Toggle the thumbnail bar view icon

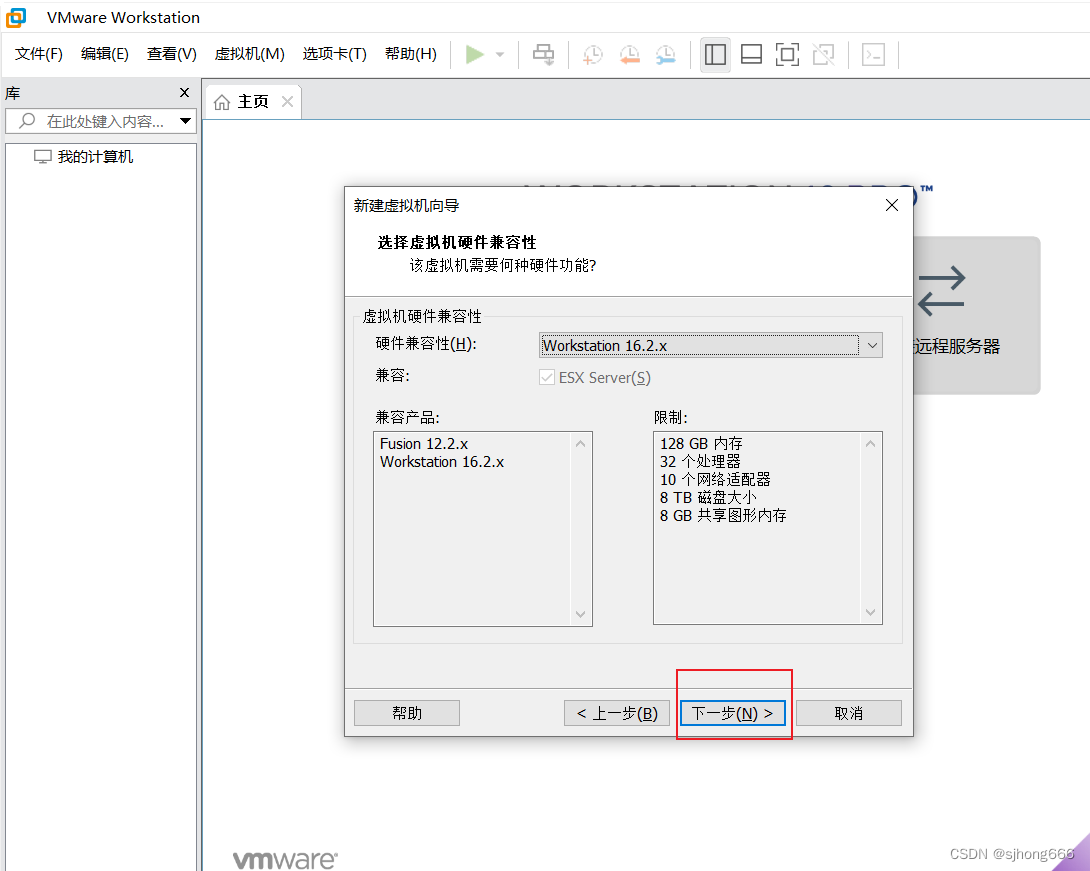pyautogui.click(x=751, y=54)
